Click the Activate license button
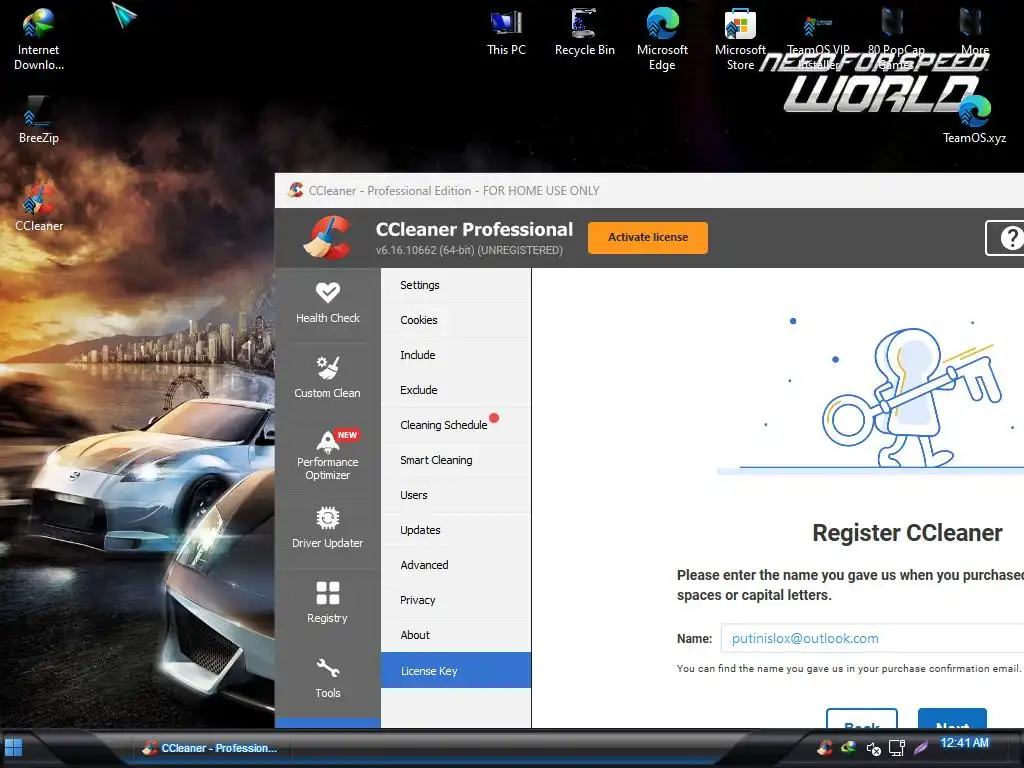This screenshot has width=1024, height=768. tap(647, 238)
